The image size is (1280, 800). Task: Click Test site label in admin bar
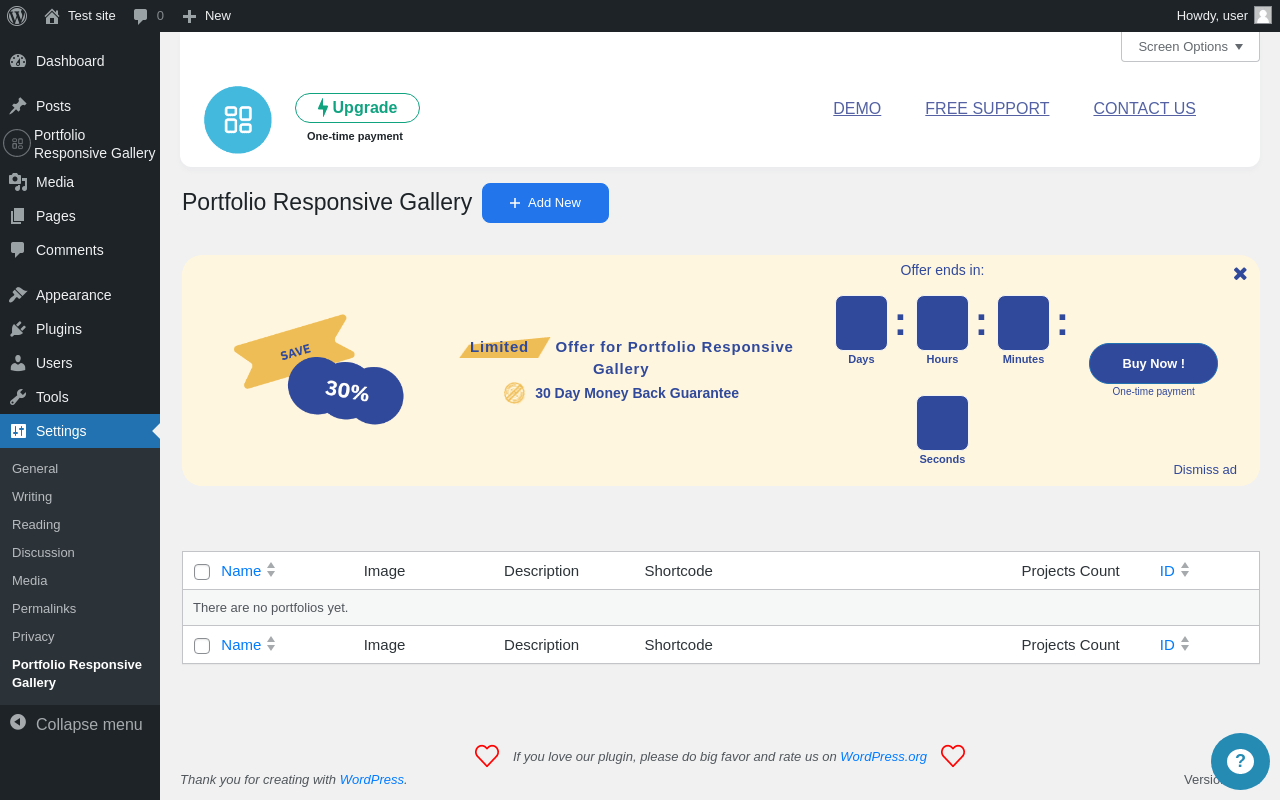pos(92,15)
